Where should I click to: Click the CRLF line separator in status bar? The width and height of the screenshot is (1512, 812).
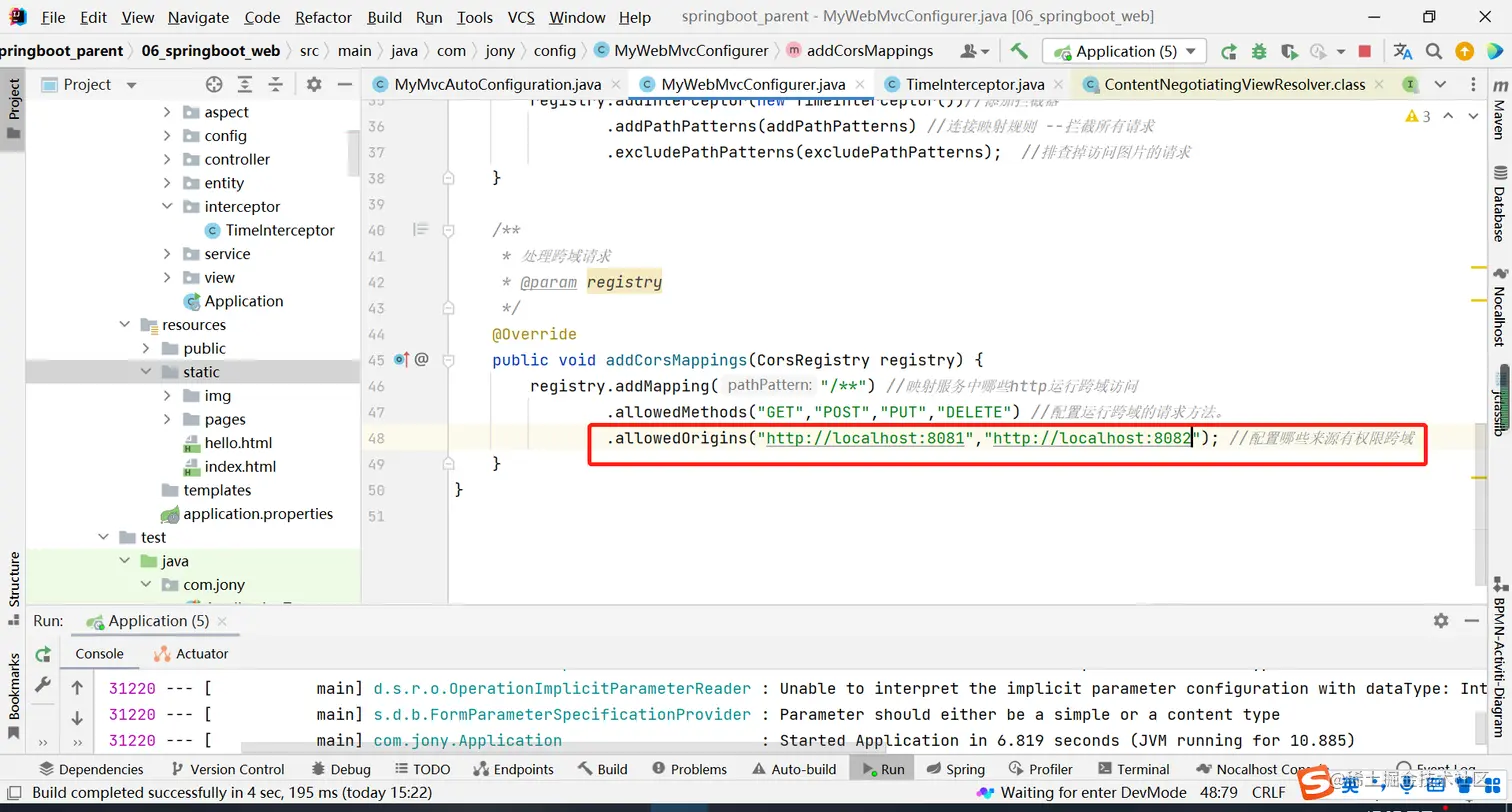(1269, 793)
